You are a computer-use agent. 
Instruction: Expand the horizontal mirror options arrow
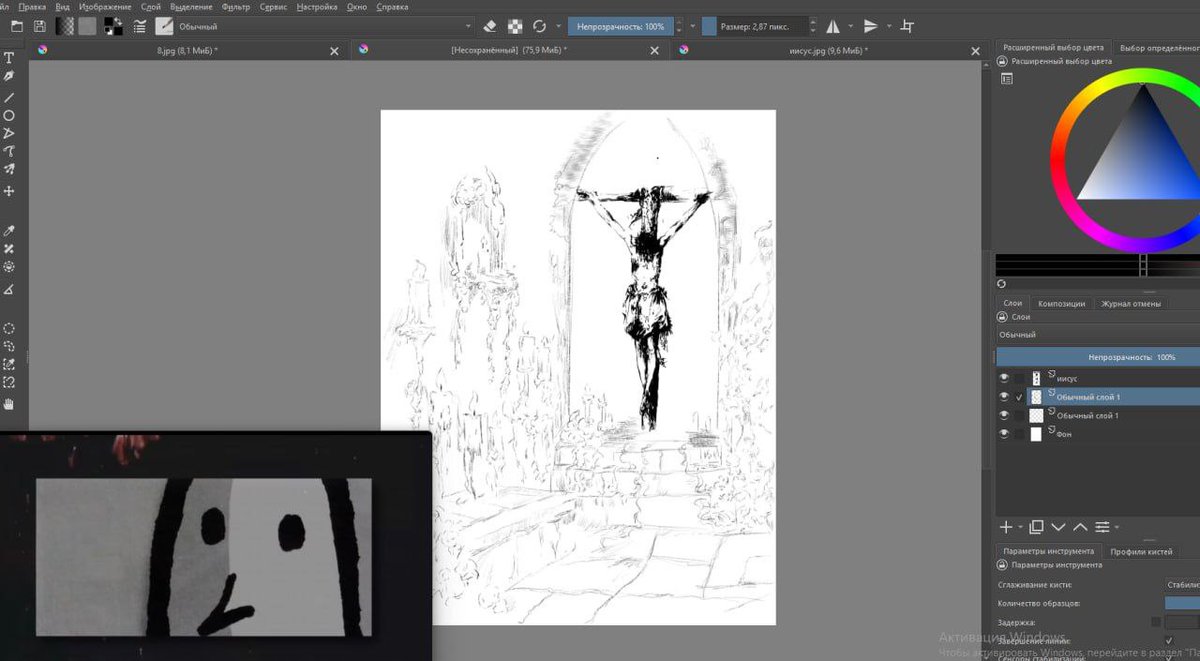click(x=851, y=26)
